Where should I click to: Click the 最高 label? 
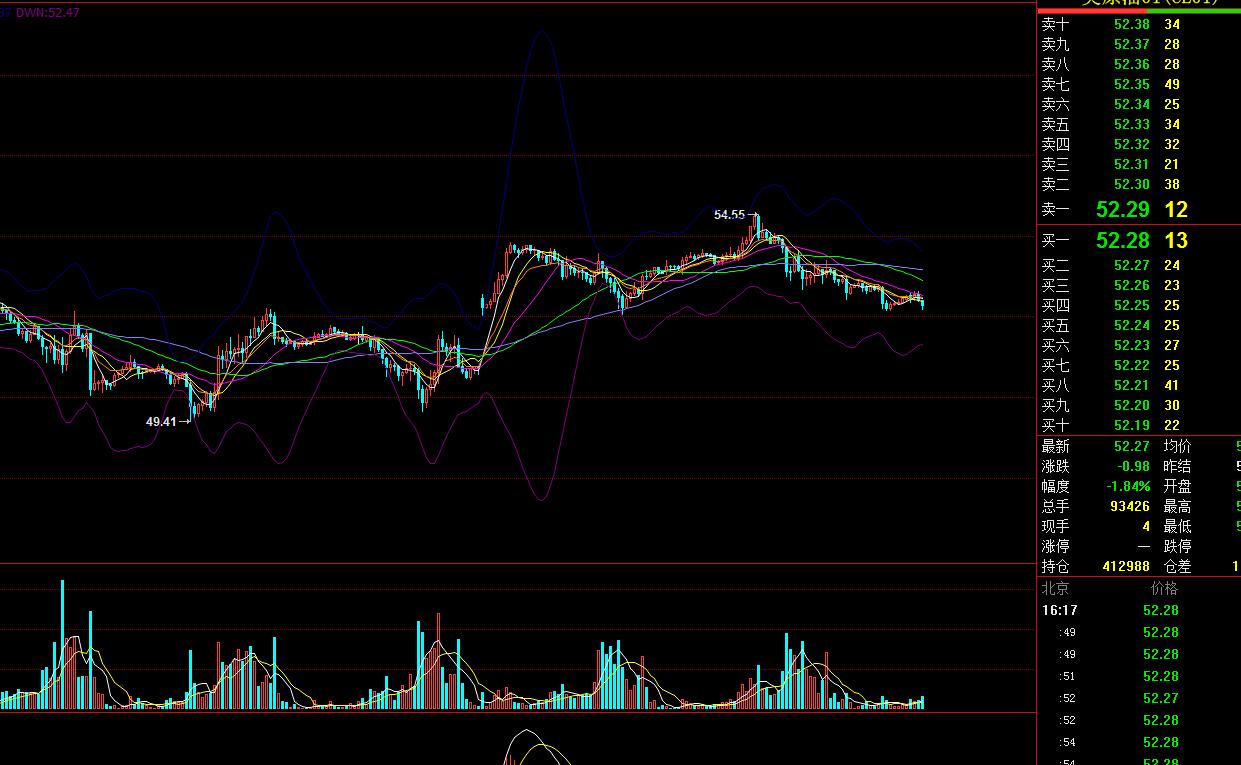click(1177, 506)
